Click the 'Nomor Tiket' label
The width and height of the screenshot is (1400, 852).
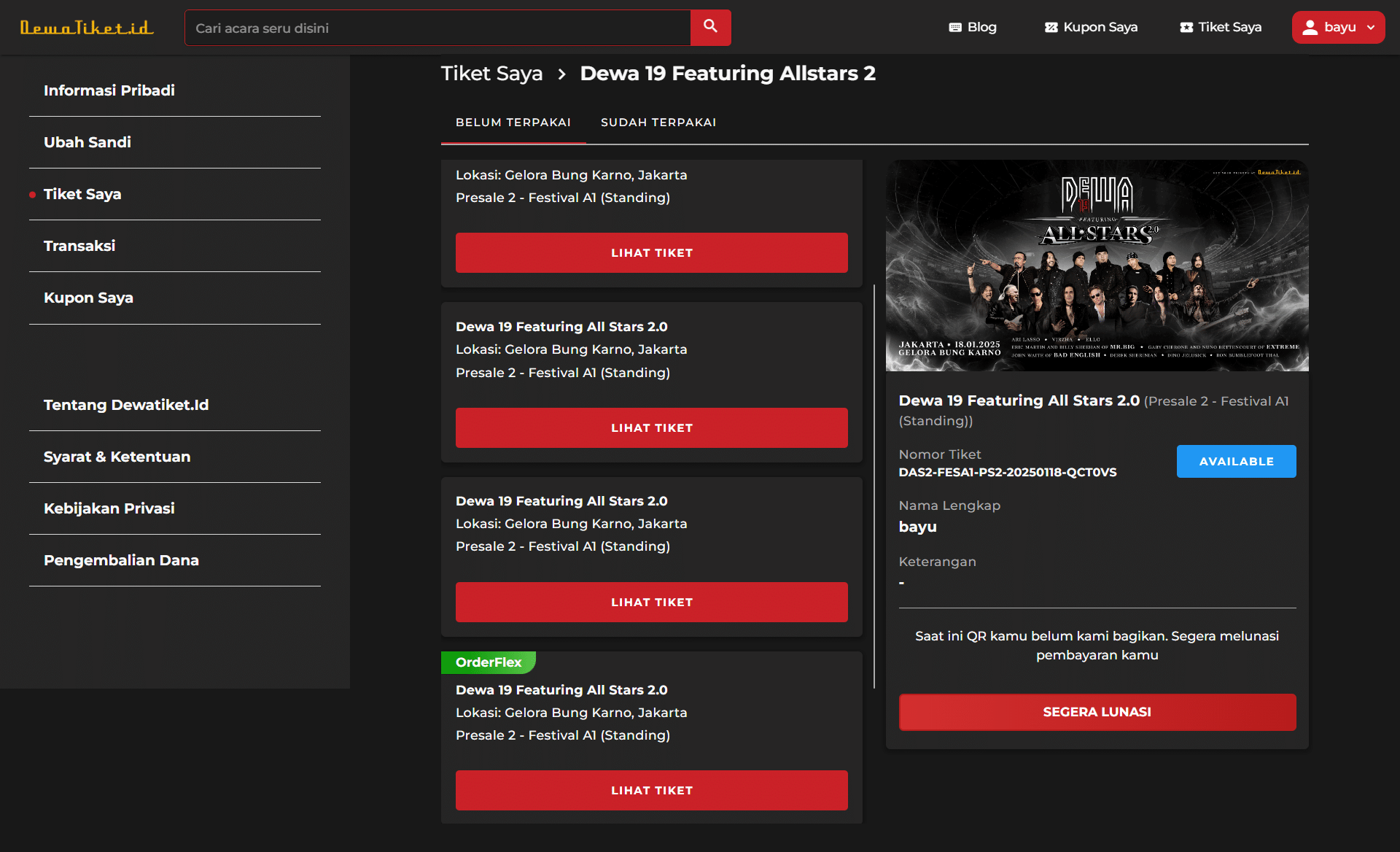[x=940, y=454]
